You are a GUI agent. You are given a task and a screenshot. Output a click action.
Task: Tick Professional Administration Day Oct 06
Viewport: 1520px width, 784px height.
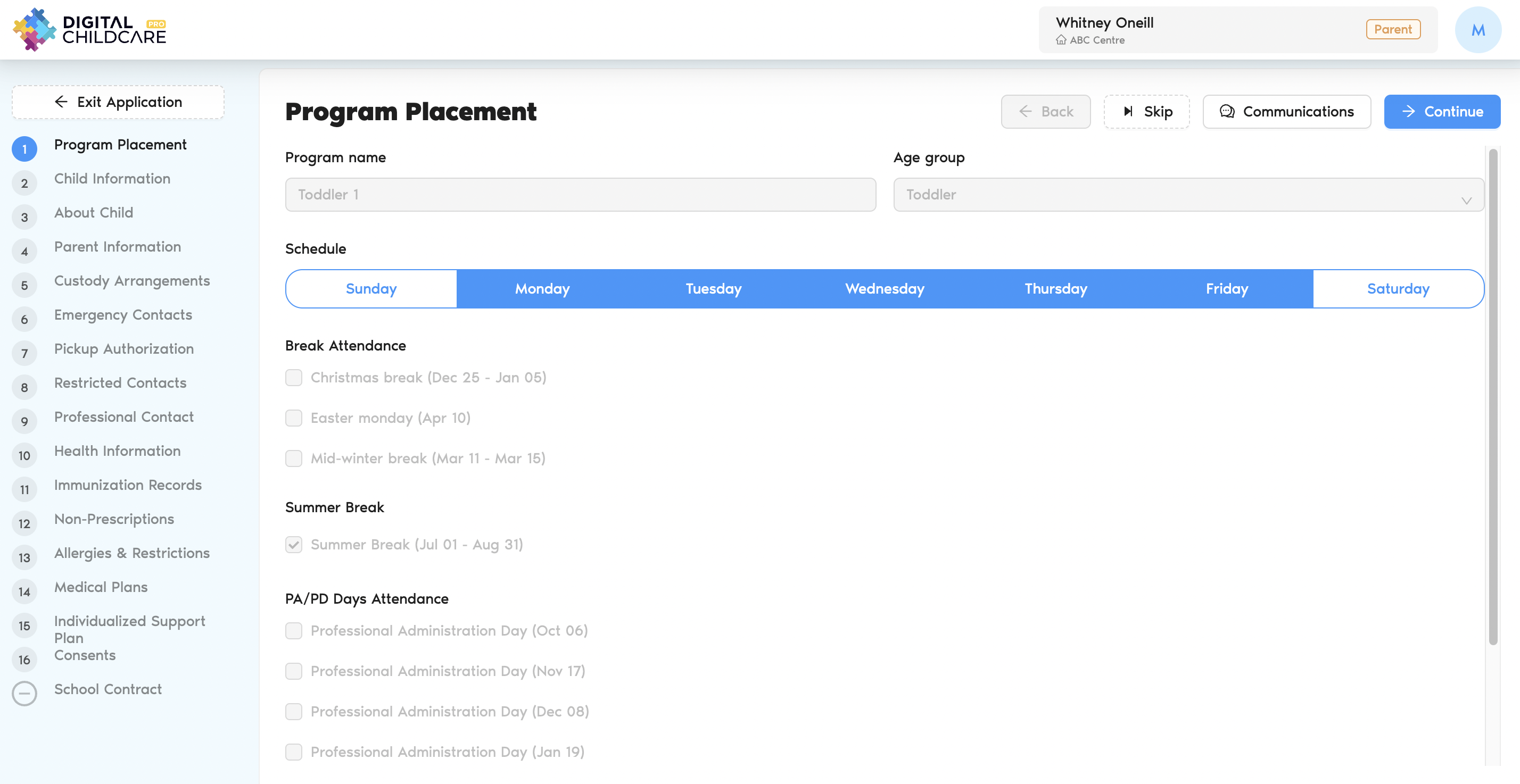coord(293,631)
